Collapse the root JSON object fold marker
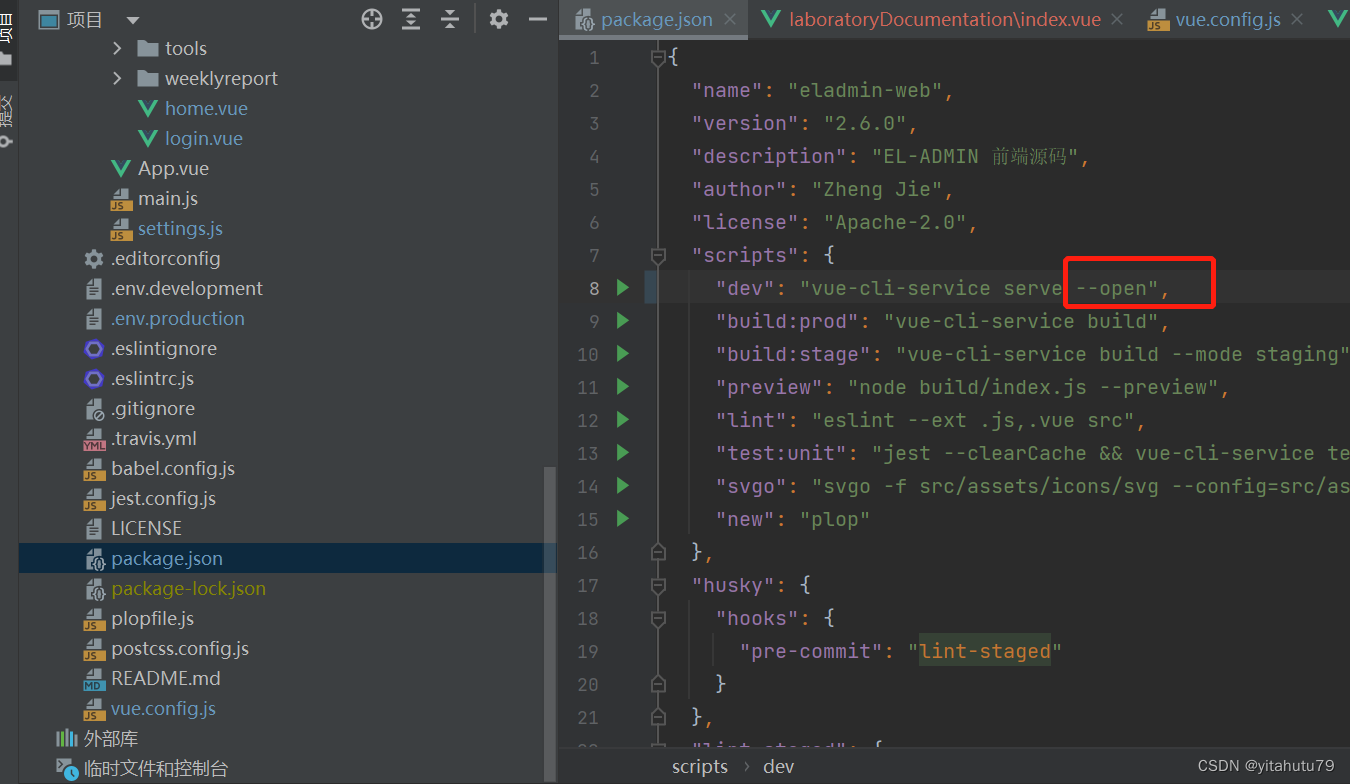 tap(658, 58)
